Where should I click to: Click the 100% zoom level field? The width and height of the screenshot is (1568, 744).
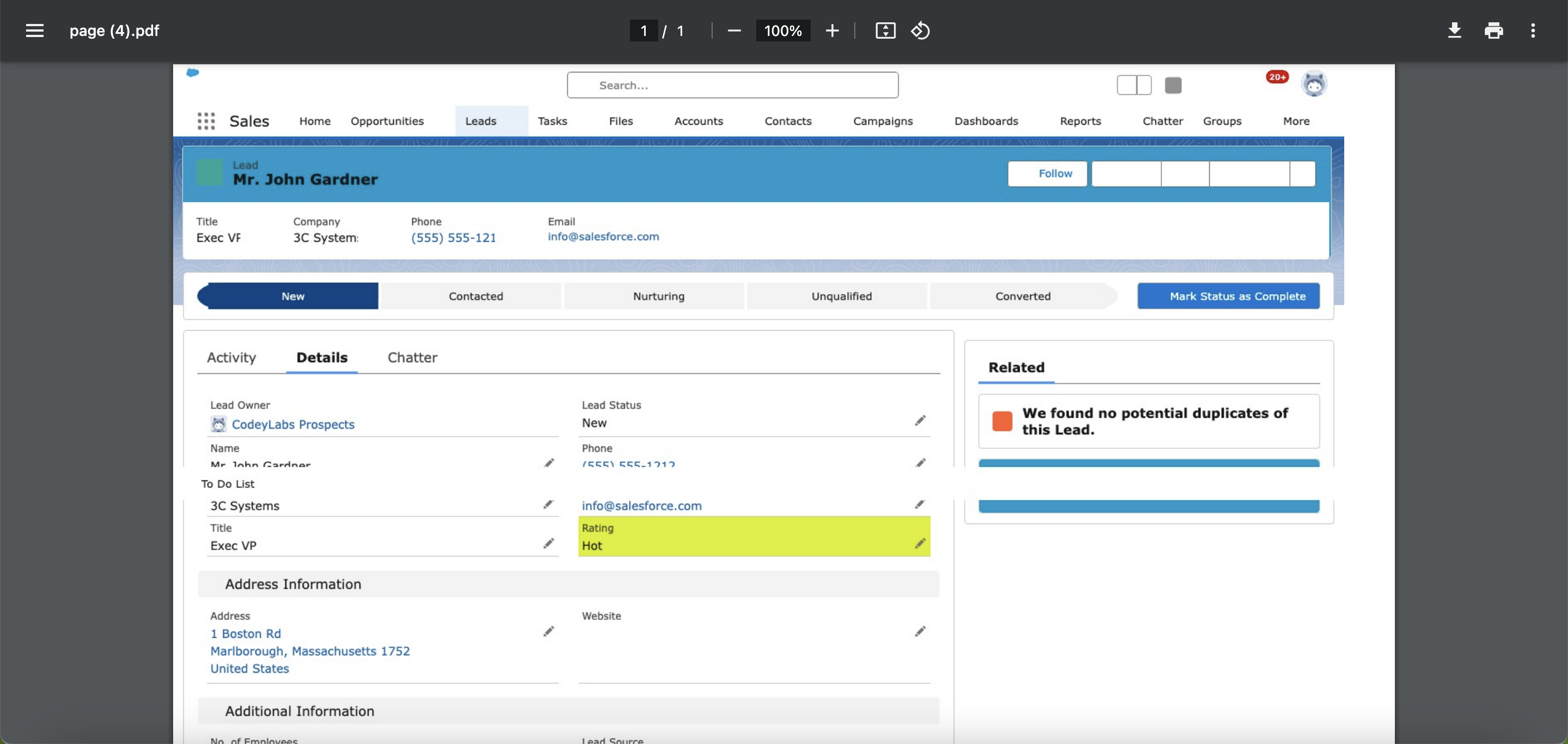783,31
